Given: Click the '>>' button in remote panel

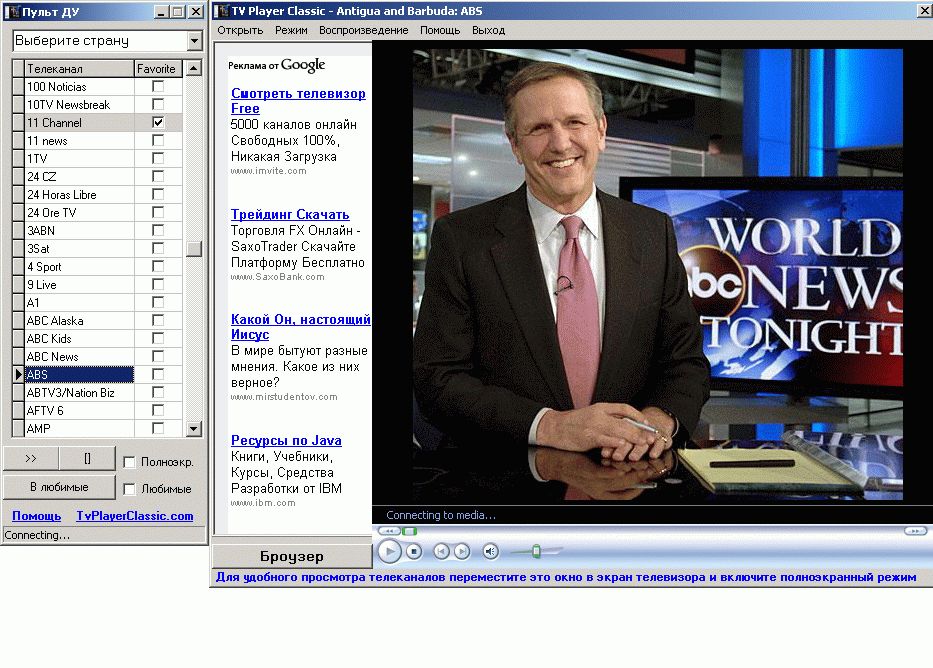Looking at the screenshot, I should tap(30, 459).
